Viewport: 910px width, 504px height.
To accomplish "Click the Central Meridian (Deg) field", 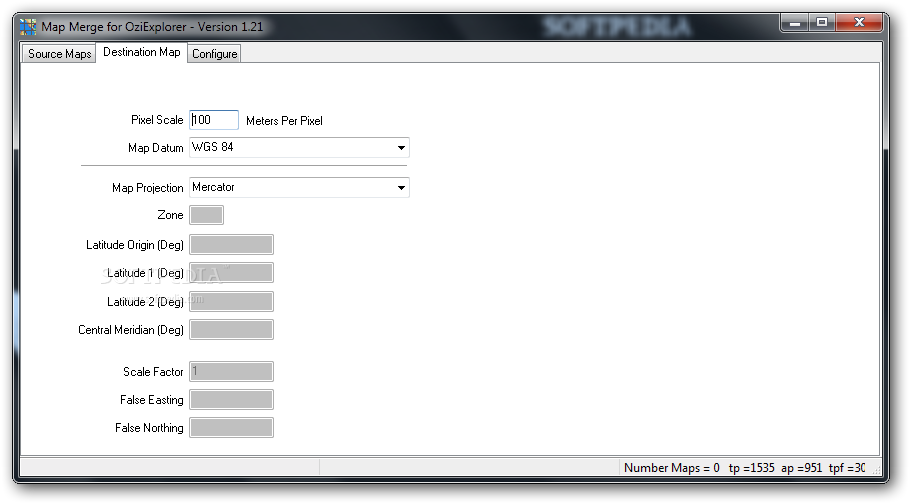I will pos(232,329).
